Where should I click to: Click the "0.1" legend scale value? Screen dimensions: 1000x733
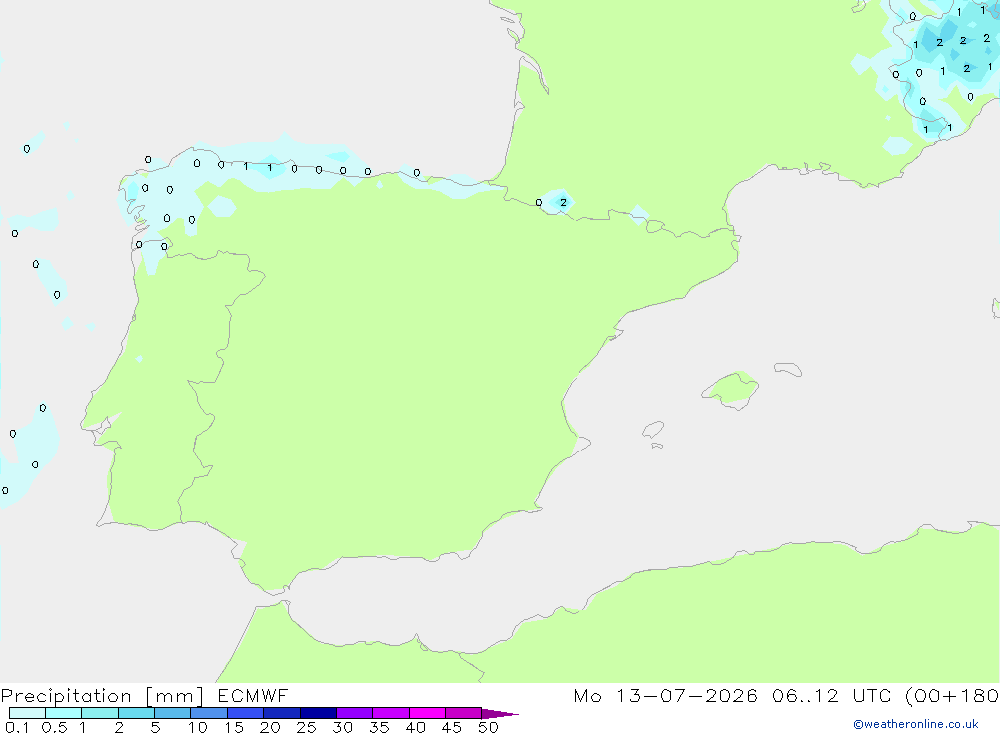(x=17, y=727)
